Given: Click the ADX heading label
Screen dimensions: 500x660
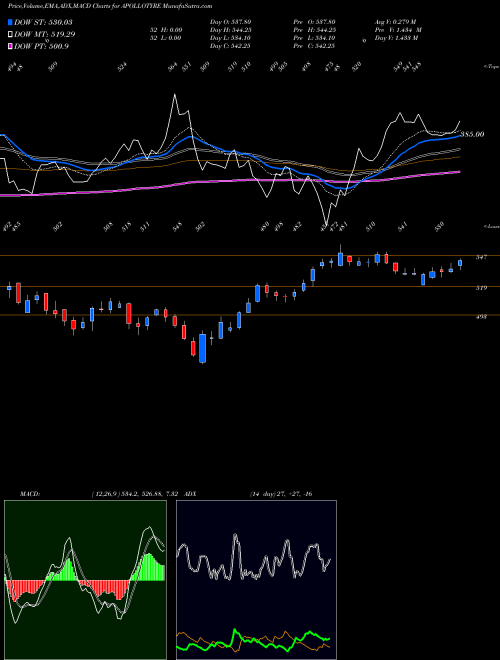Looking at the screenshot, I should [190, 494].
